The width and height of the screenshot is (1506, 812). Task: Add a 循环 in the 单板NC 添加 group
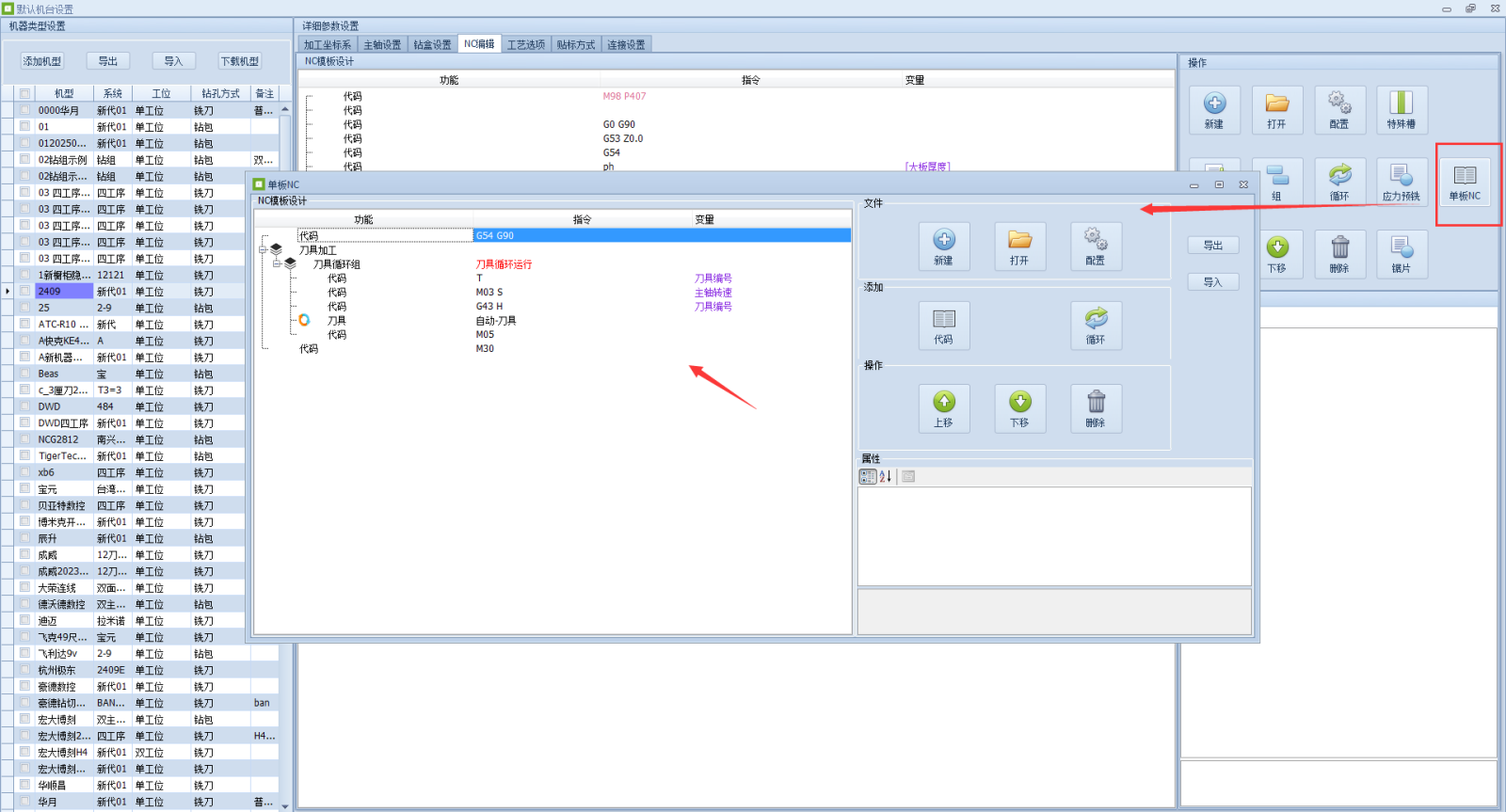[x=1096, y=326]
